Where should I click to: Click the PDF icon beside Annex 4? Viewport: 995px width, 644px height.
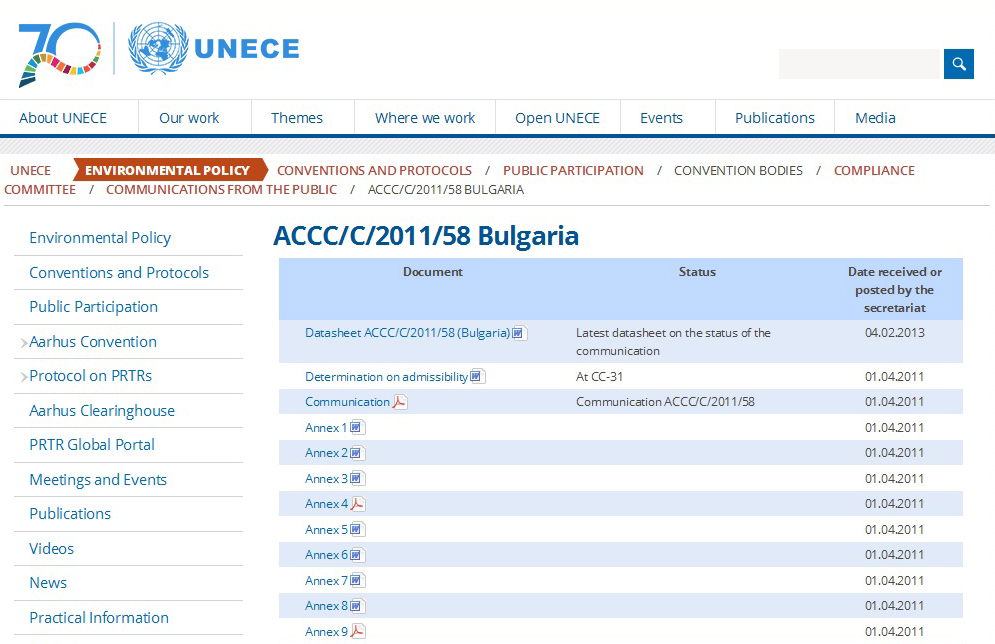[x=357, y=504]
